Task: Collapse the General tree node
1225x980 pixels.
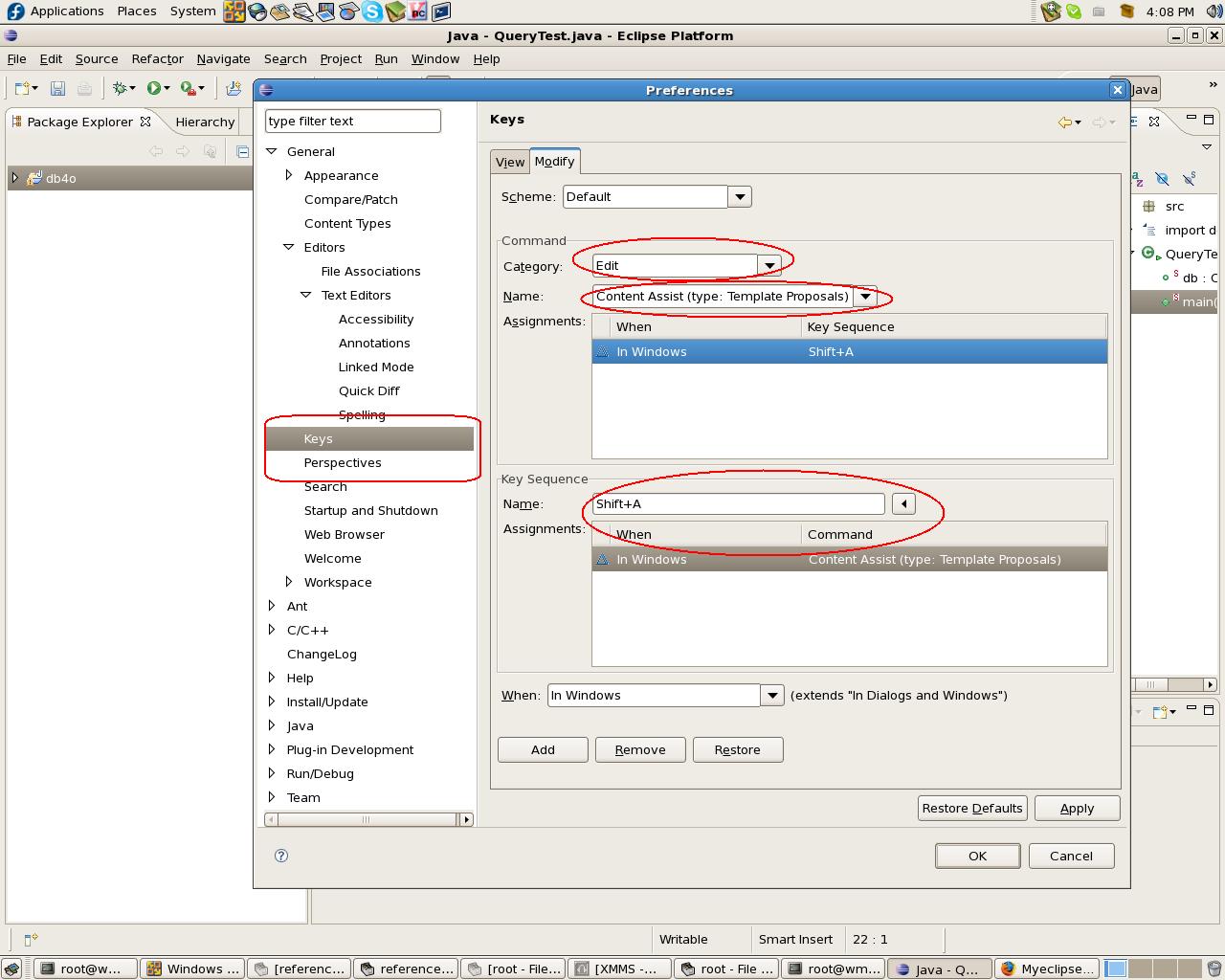Action: (272, 151)
